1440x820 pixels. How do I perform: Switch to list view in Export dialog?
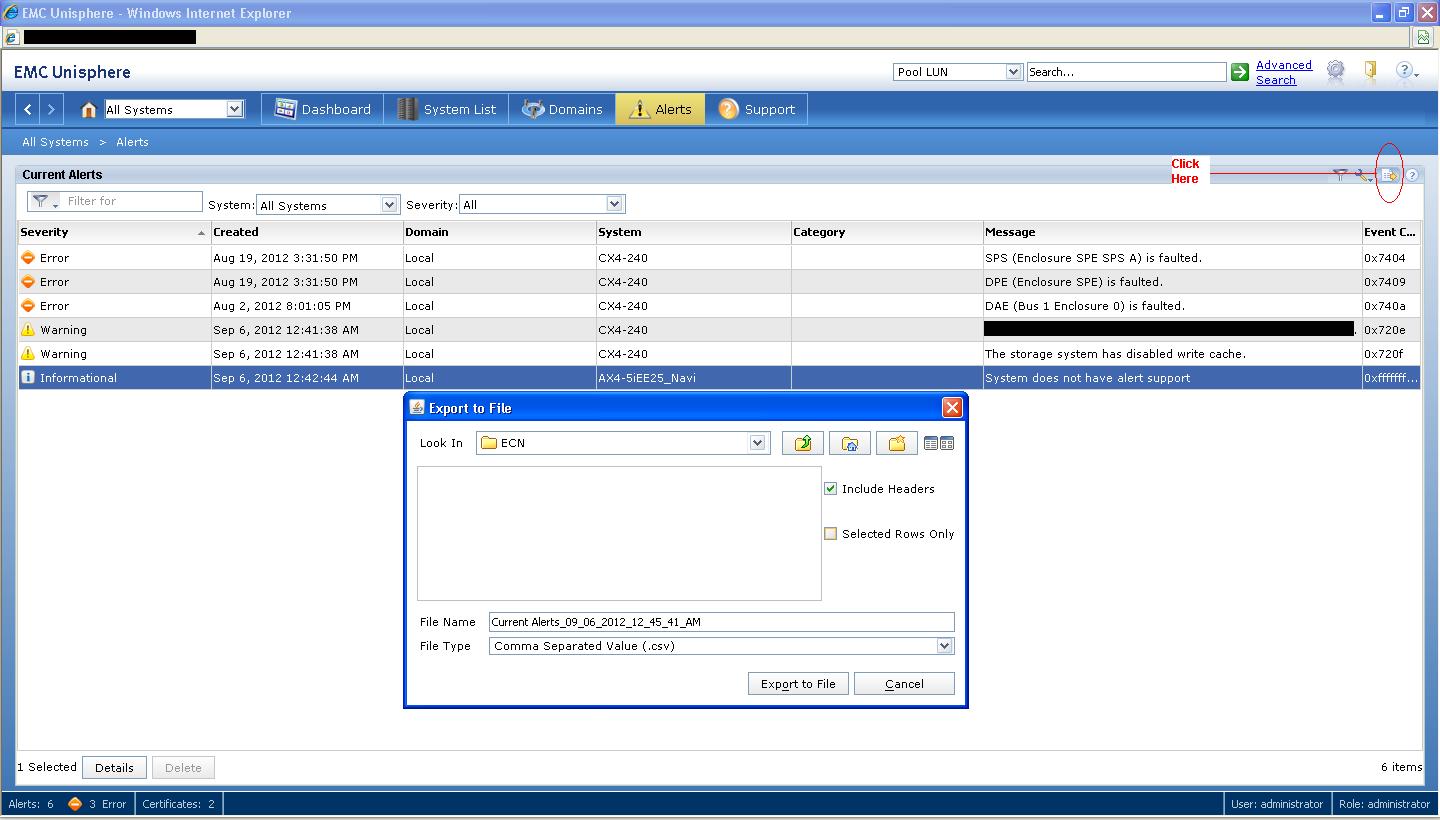point(931,443)
